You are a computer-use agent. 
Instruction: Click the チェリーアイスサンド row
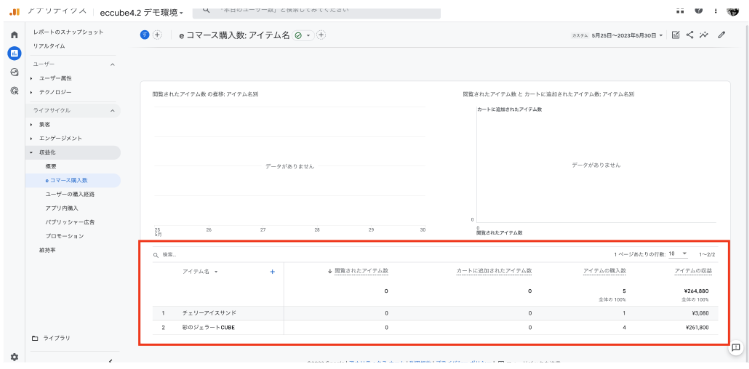tap(435, 314)
